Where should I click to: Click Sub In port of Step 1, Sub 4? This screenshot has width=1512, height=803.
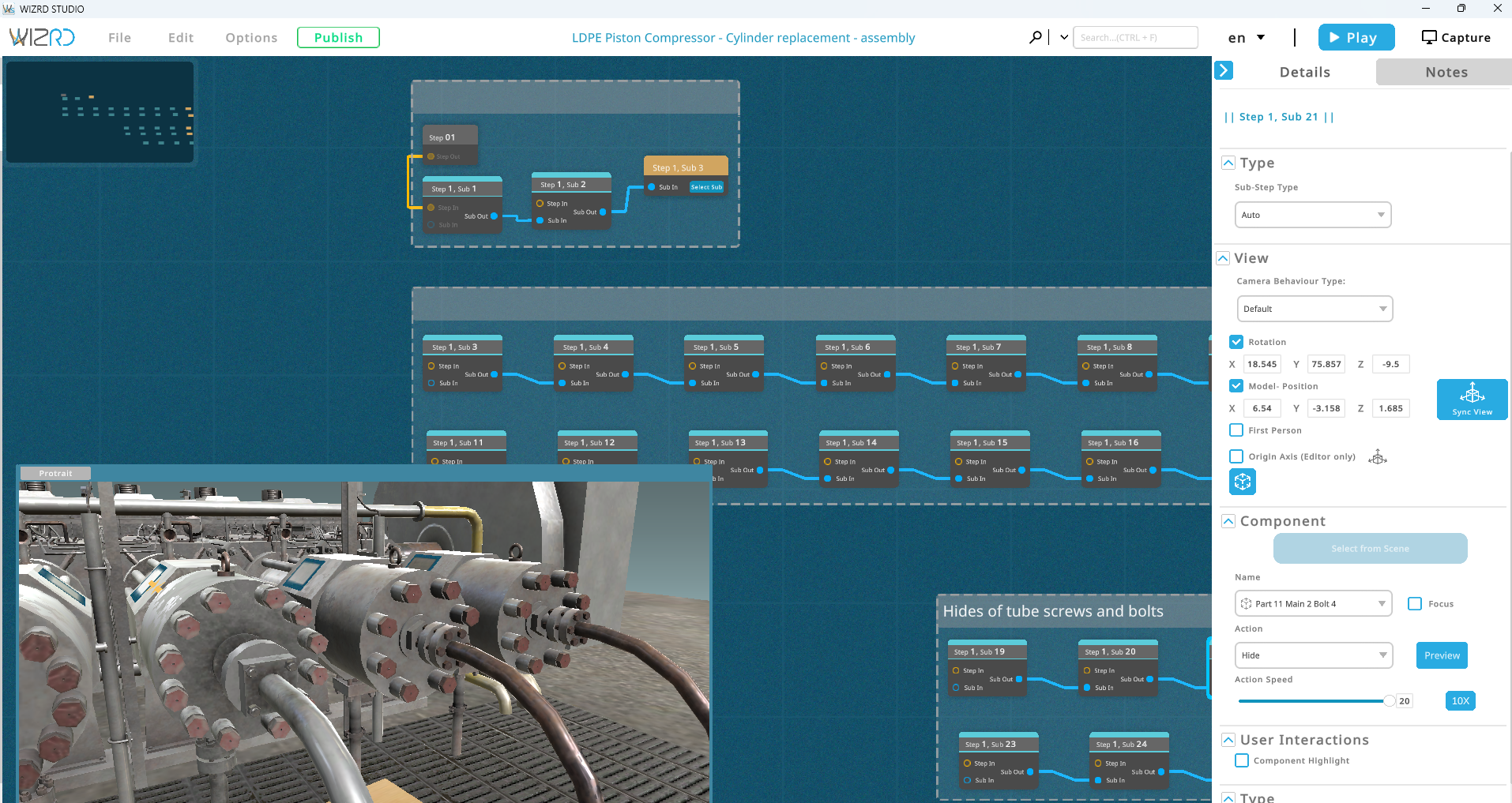click(x=562, y=383)
